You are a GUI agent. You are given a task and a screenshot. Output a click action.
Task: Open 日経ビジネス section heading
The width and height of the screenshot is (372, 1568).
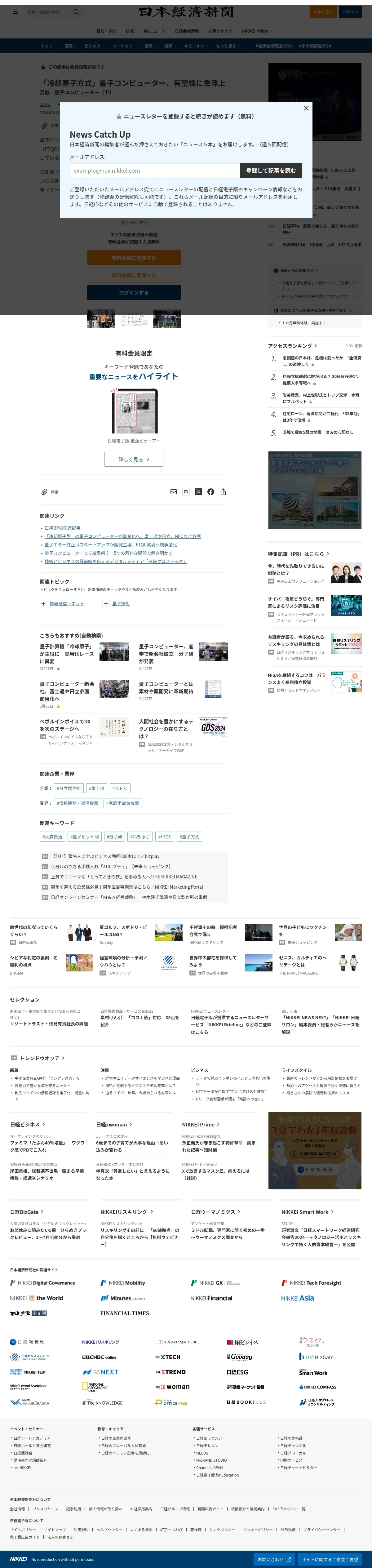[27, 1124]
